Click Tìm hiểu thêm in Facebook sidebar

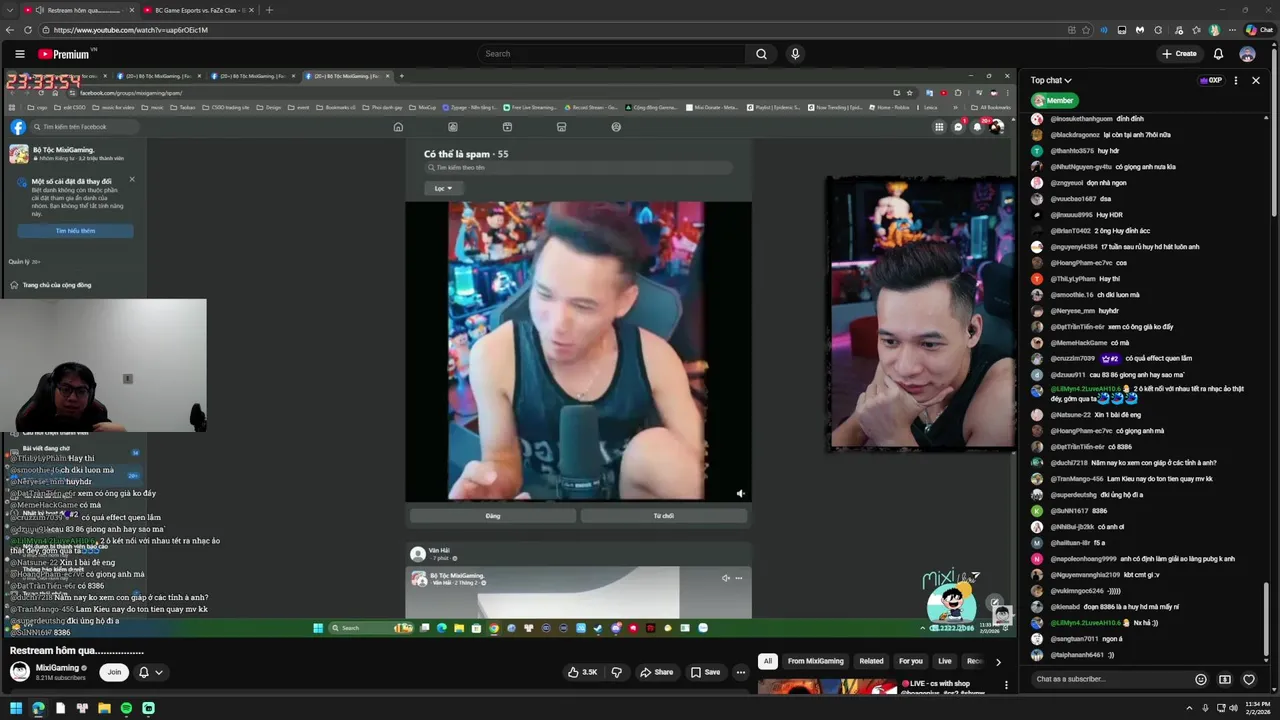[x=75, y=231]
